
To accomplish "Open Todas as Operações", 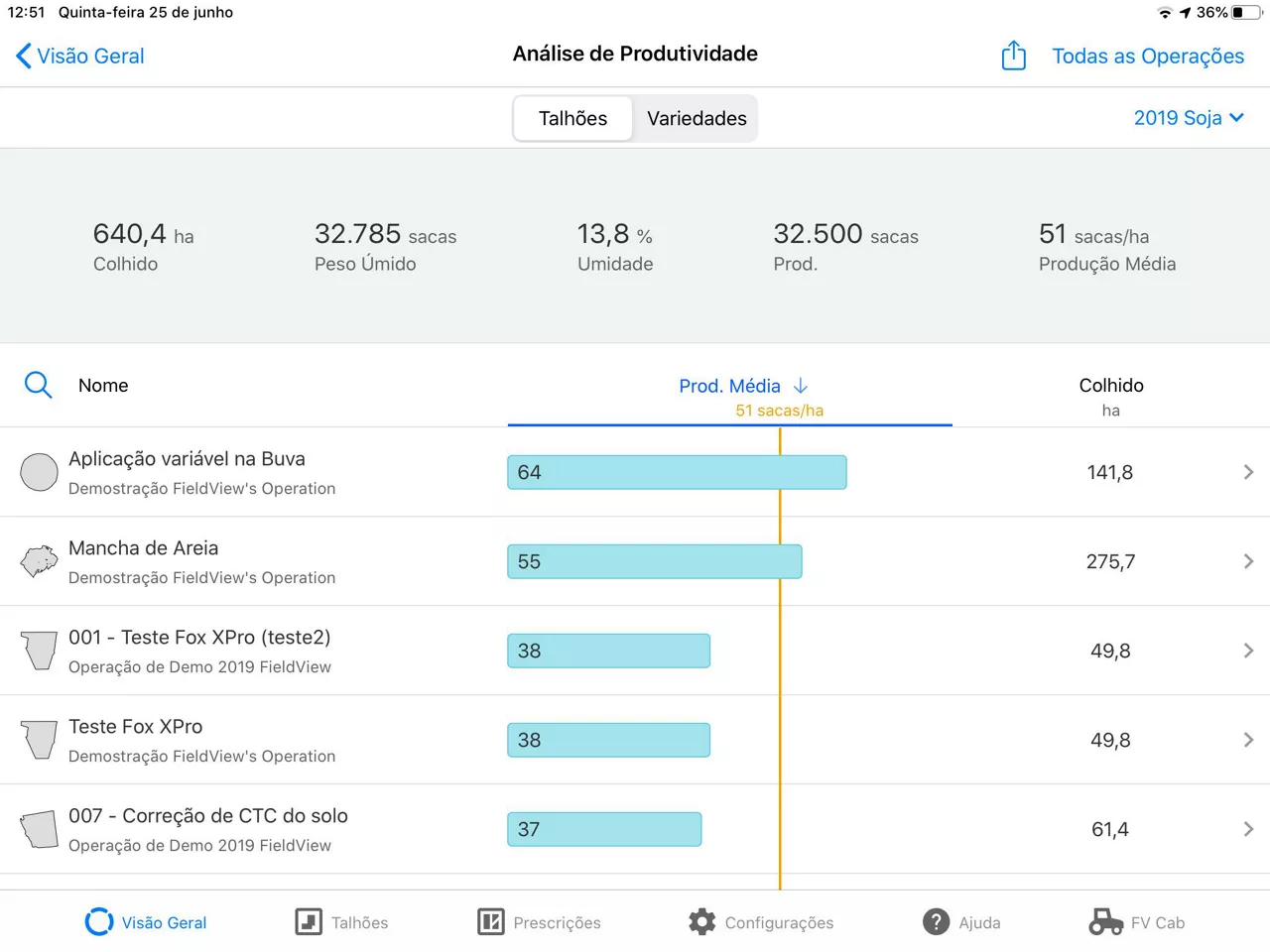I will pos(1147,56).
